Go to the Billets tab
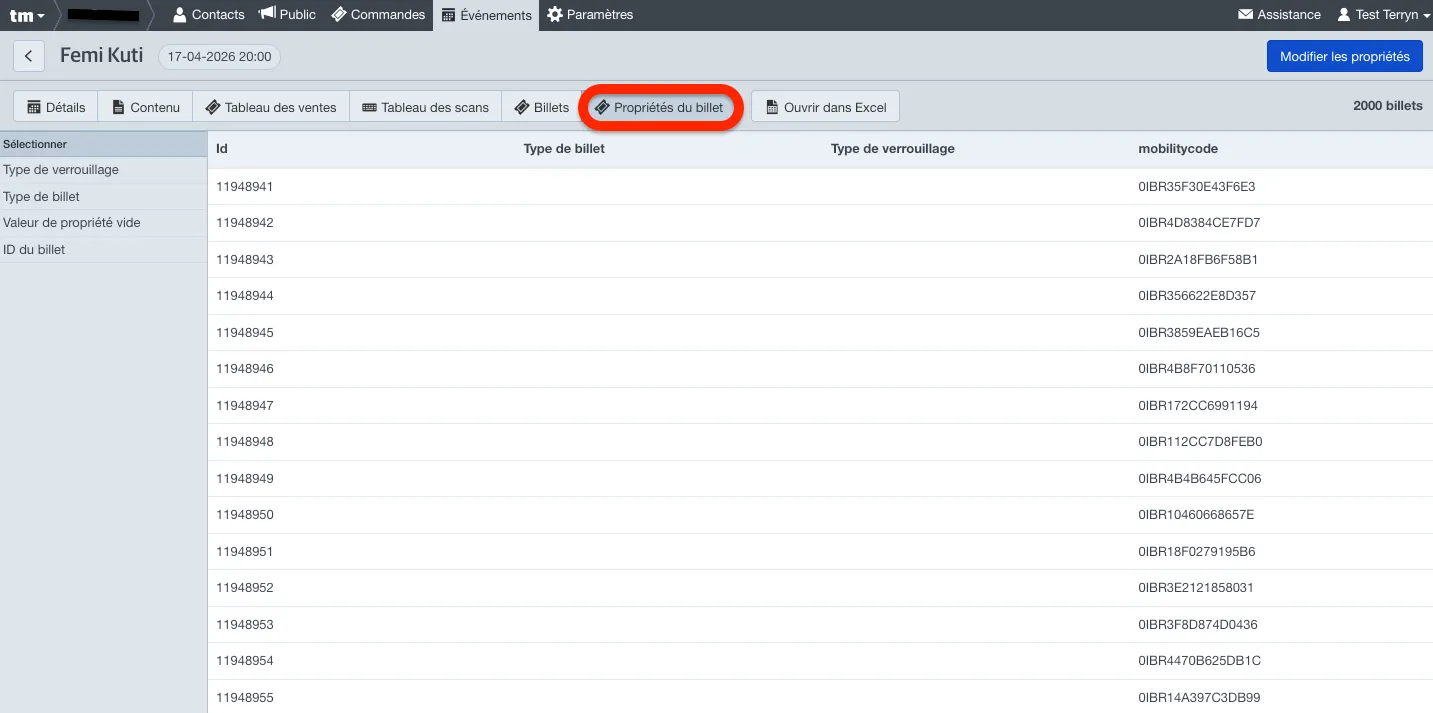Screen dimensions: 1433x713 541,107
